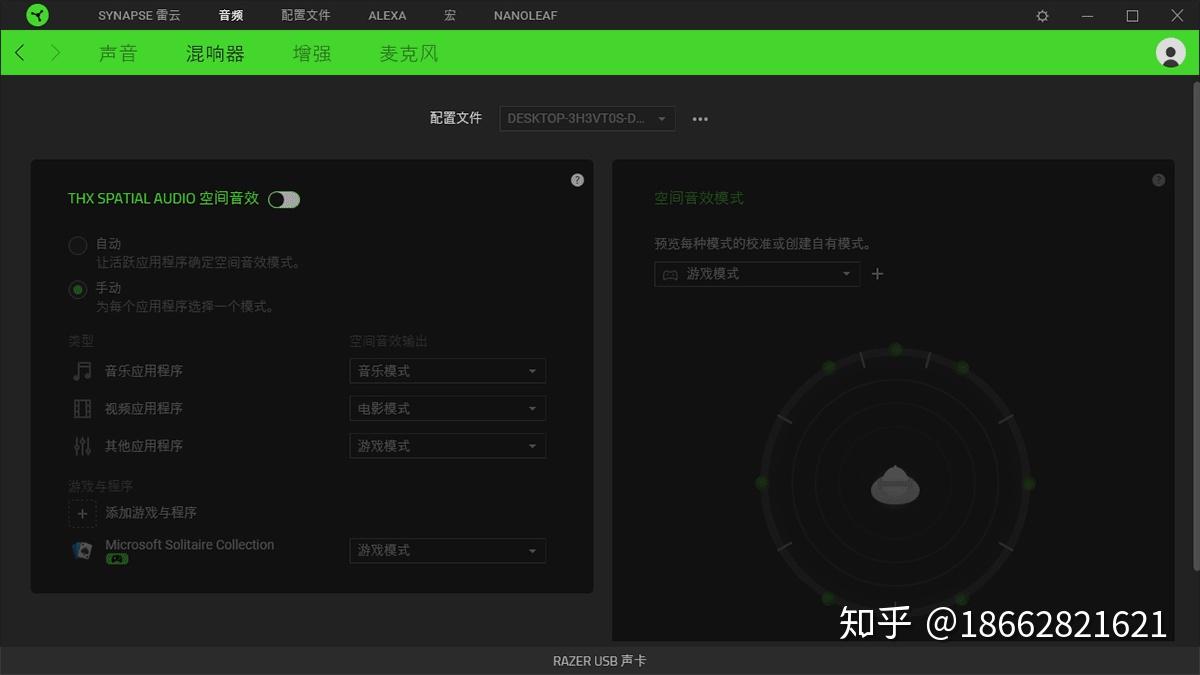Go forward with the right arrow

[55, 52]
